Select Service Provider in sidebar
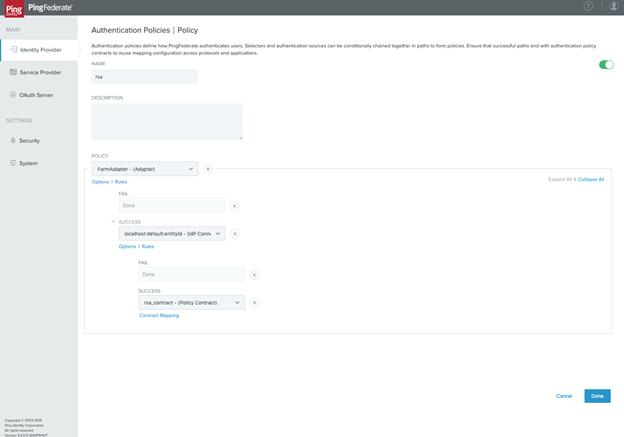The height and width of the screenshot is (437, 624). (x=39, y=72)
